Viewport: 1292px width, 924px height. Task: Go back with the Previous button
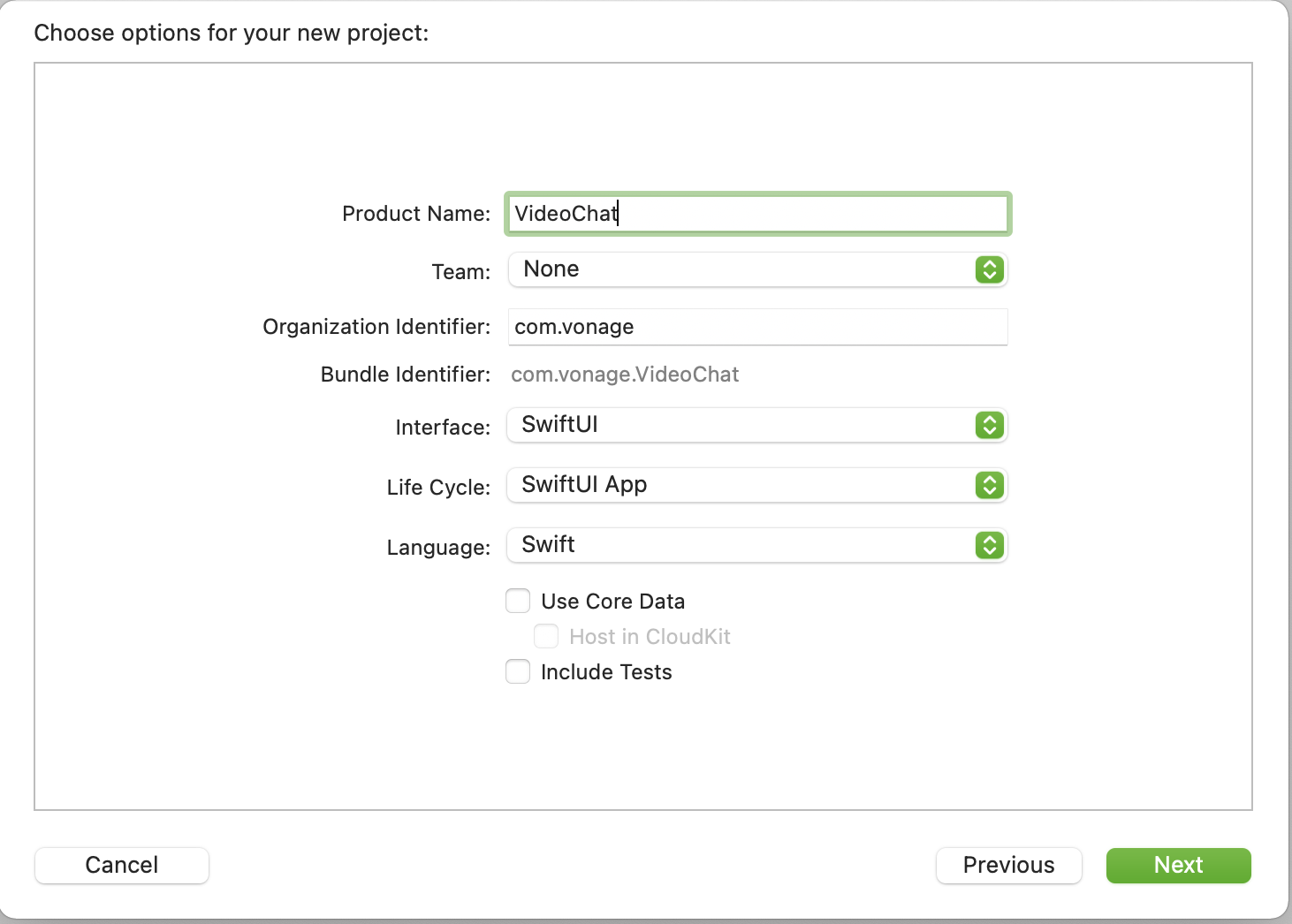pos(1008,865)
